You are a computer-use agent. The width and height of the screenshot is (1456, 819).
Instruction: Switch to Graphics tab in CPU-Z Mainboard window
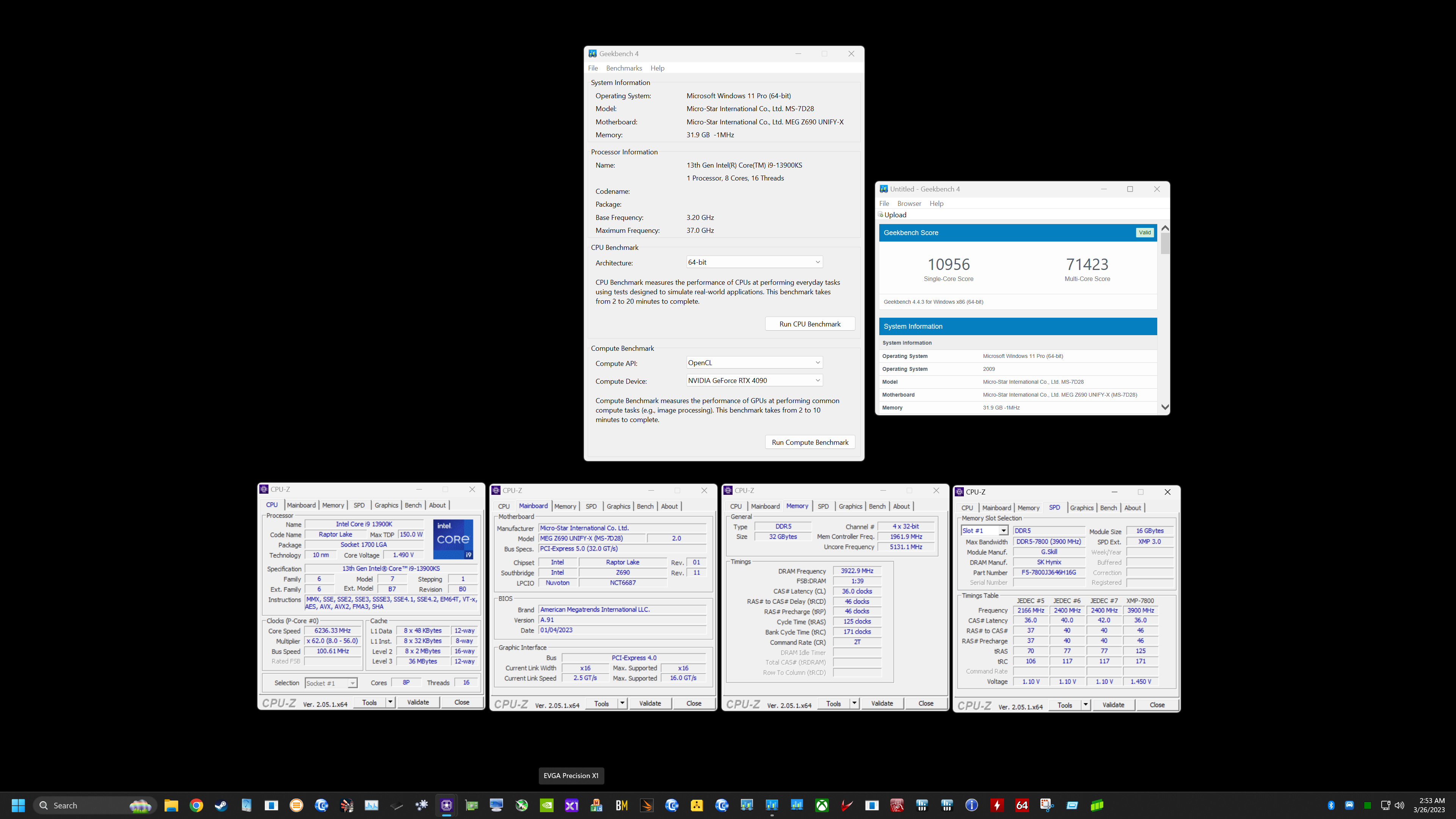pyautogui.click(x=618, y=507)
